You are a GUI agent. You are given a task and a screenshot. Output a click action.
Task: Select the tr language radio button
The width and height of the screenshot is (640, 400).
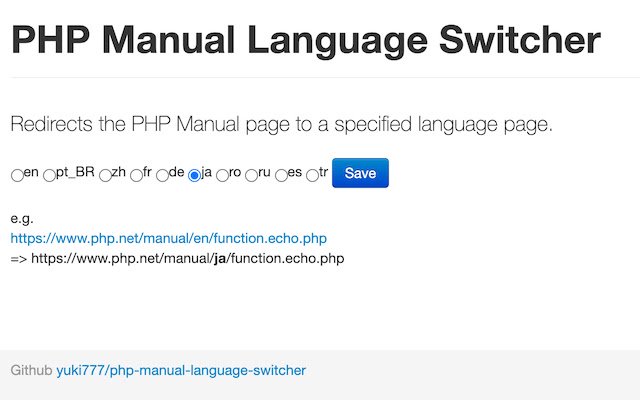[x=312, y=176]
